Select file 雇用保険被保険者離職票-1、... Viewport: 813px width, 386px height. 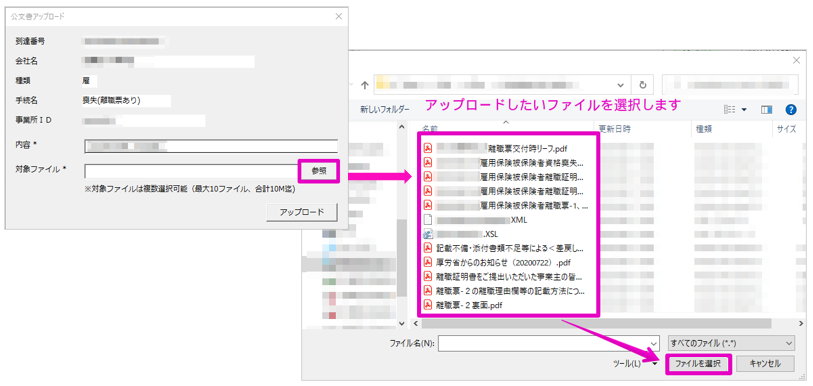506,205
